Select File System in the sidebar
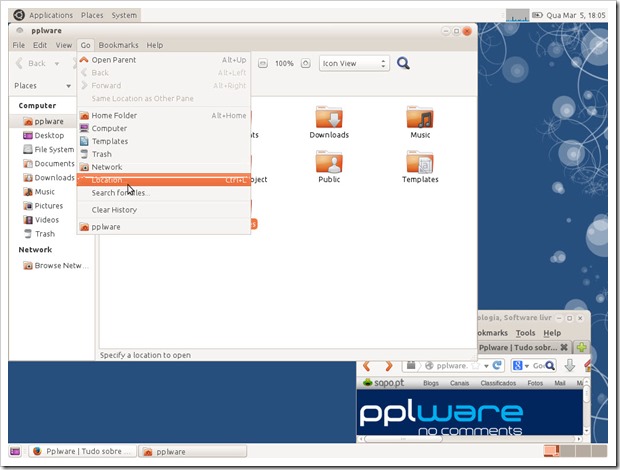The height and width of the screenshot is (470, 620). click(x=49, y=149)
